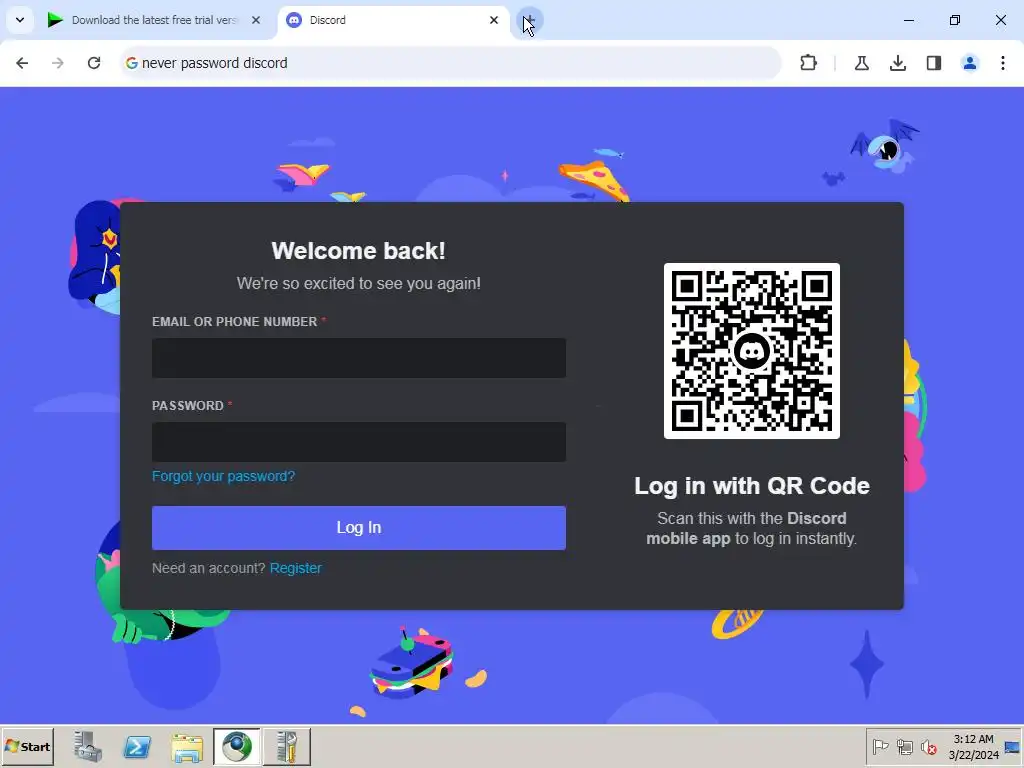Open the Downloads icon in toolbar
Viewport: 1024px width, 768px height.
pyautogui.click(x=898, y=63)
